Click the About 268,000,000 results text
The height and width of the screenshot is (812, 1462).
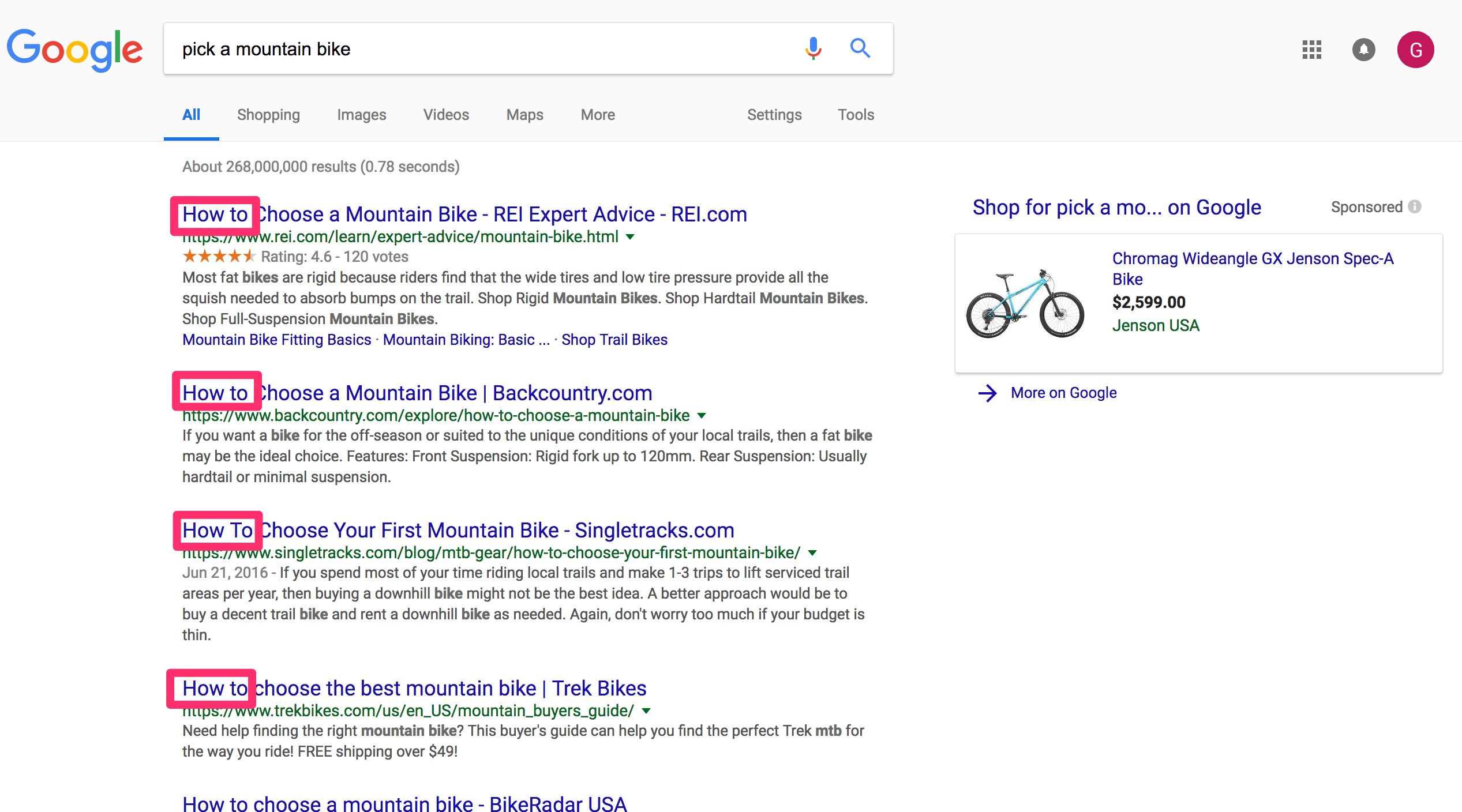[x=321, y=167]
